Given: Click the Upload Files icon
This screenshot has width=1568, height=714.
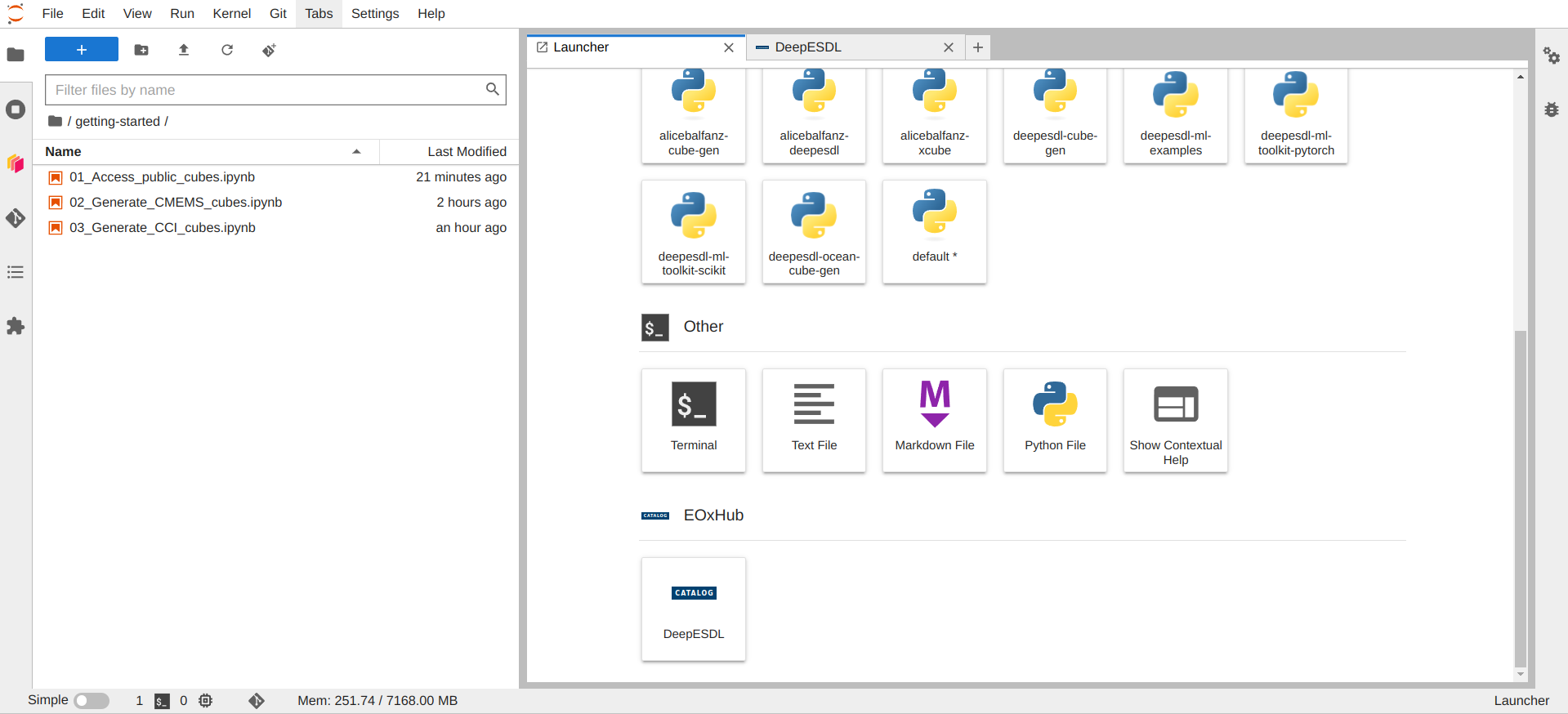Looking at the screenshot, I should [184, 50].
